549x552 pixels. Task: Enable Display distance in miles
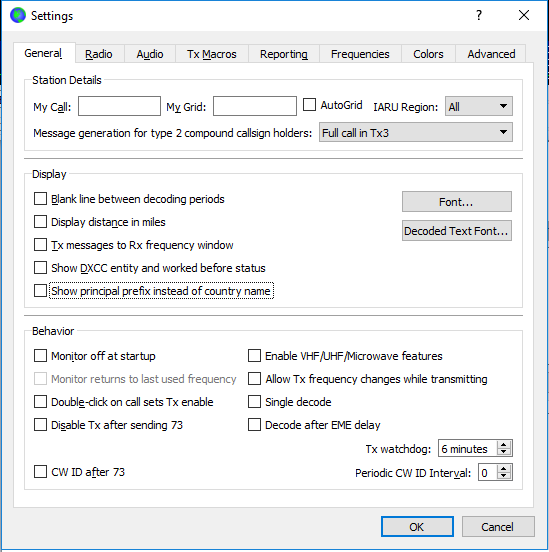40,222
